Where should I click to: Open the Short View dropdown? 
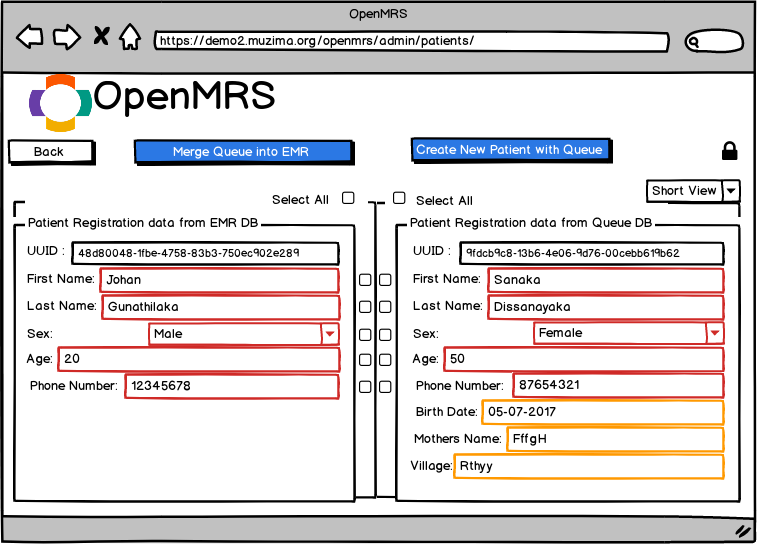[692, 191]
